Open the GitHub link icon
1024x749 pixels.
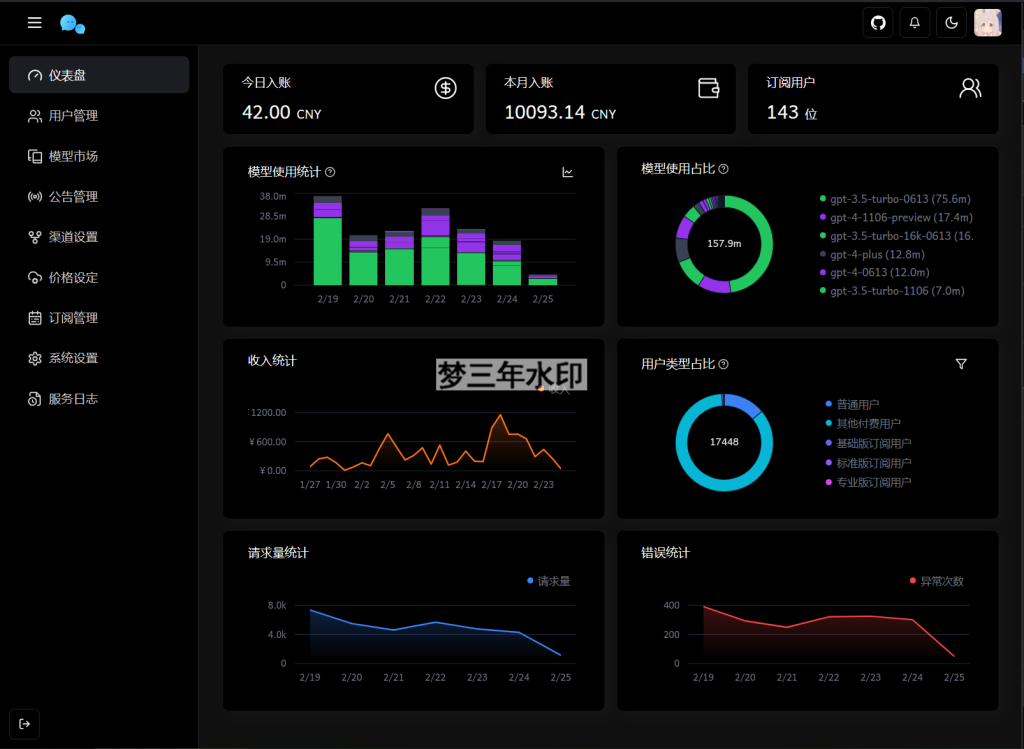(878, 23)
